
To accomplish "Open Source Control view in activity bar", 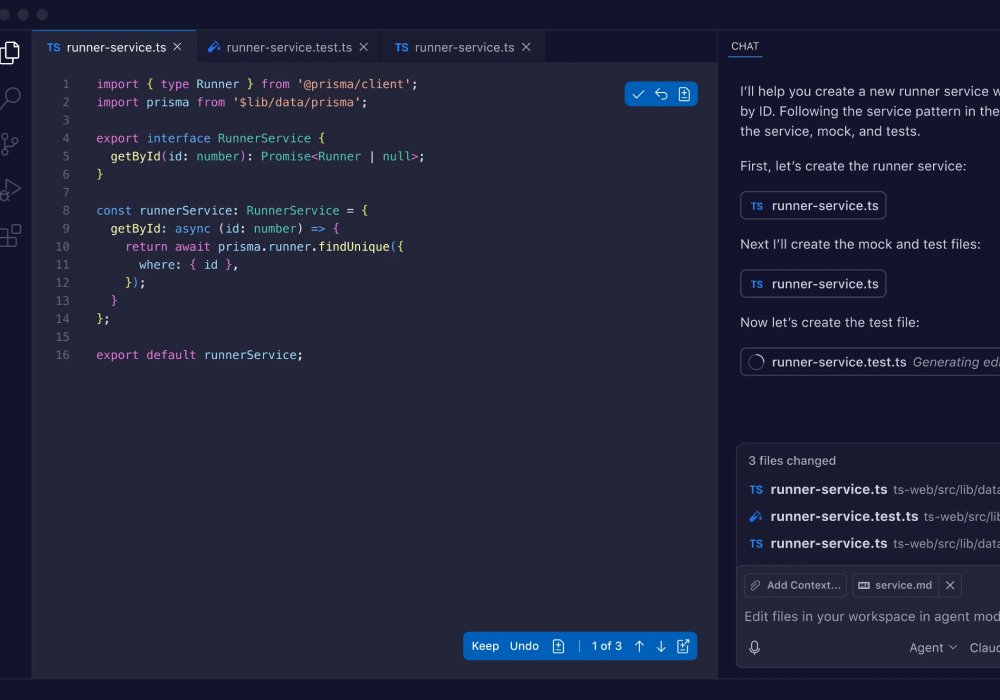I will click(x=10, y=144).
